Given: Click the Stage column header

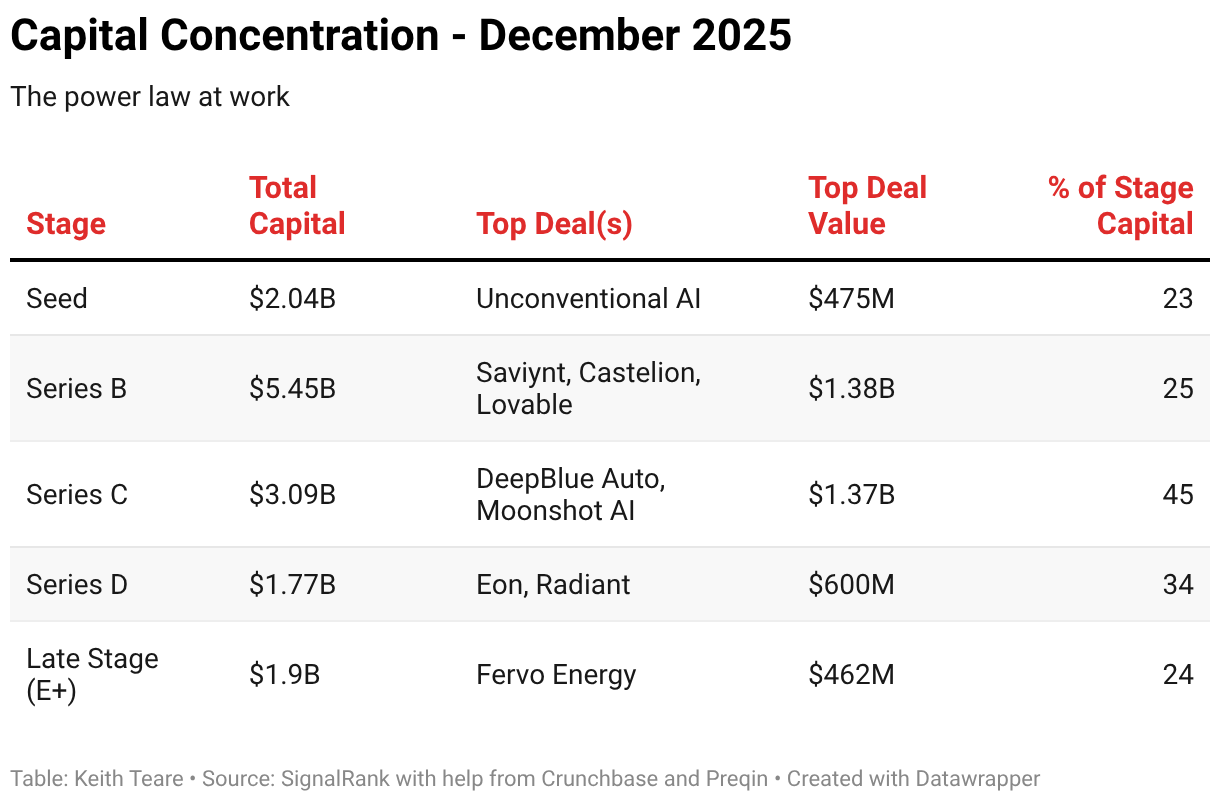Looking at the screenshot, I should click(x=66, y=223).
